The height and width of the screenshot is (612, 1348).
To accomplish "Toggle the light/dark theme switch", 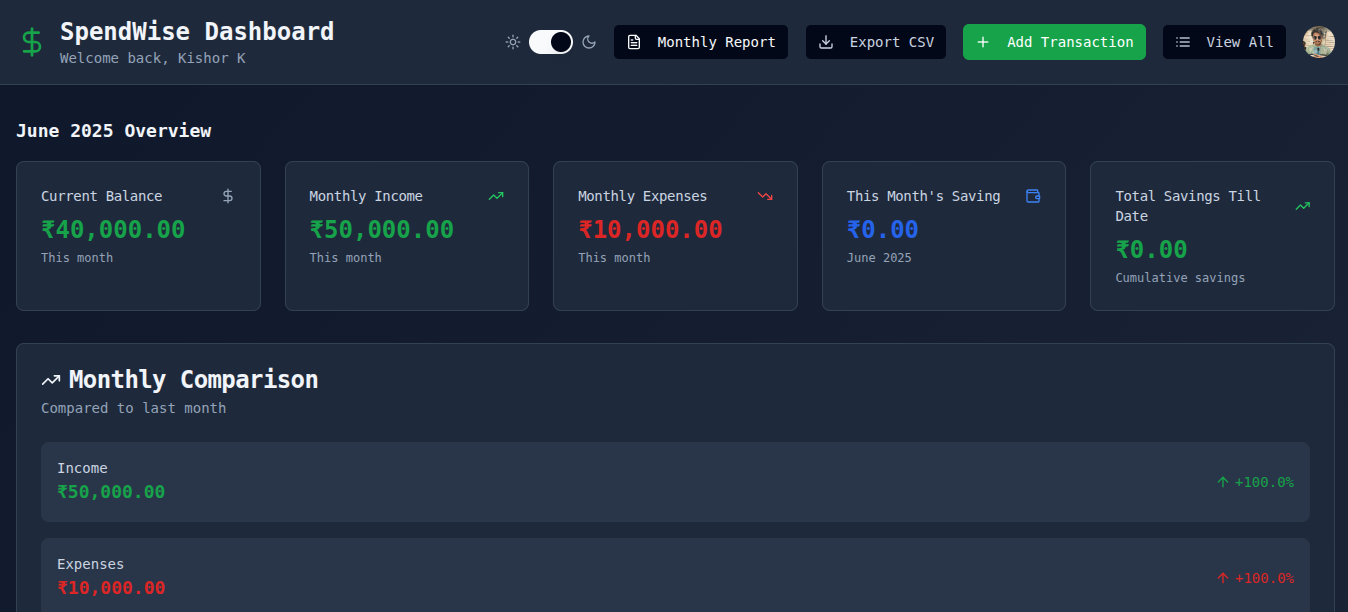I will [x=551, y=42].
